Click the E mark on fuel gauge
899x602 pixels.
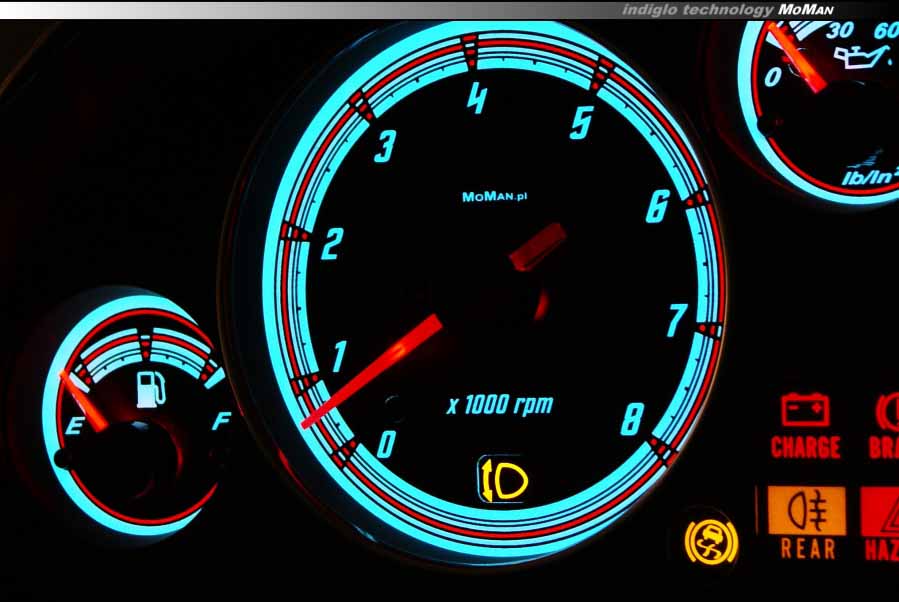click(x=73, y=428)
